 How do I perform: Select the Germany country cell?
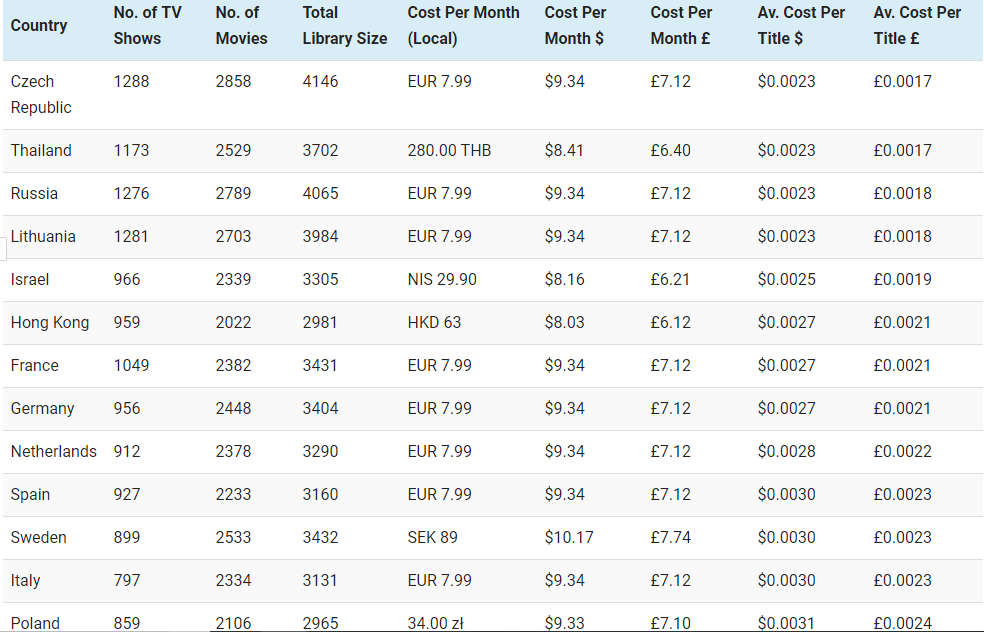coord(43,409)
